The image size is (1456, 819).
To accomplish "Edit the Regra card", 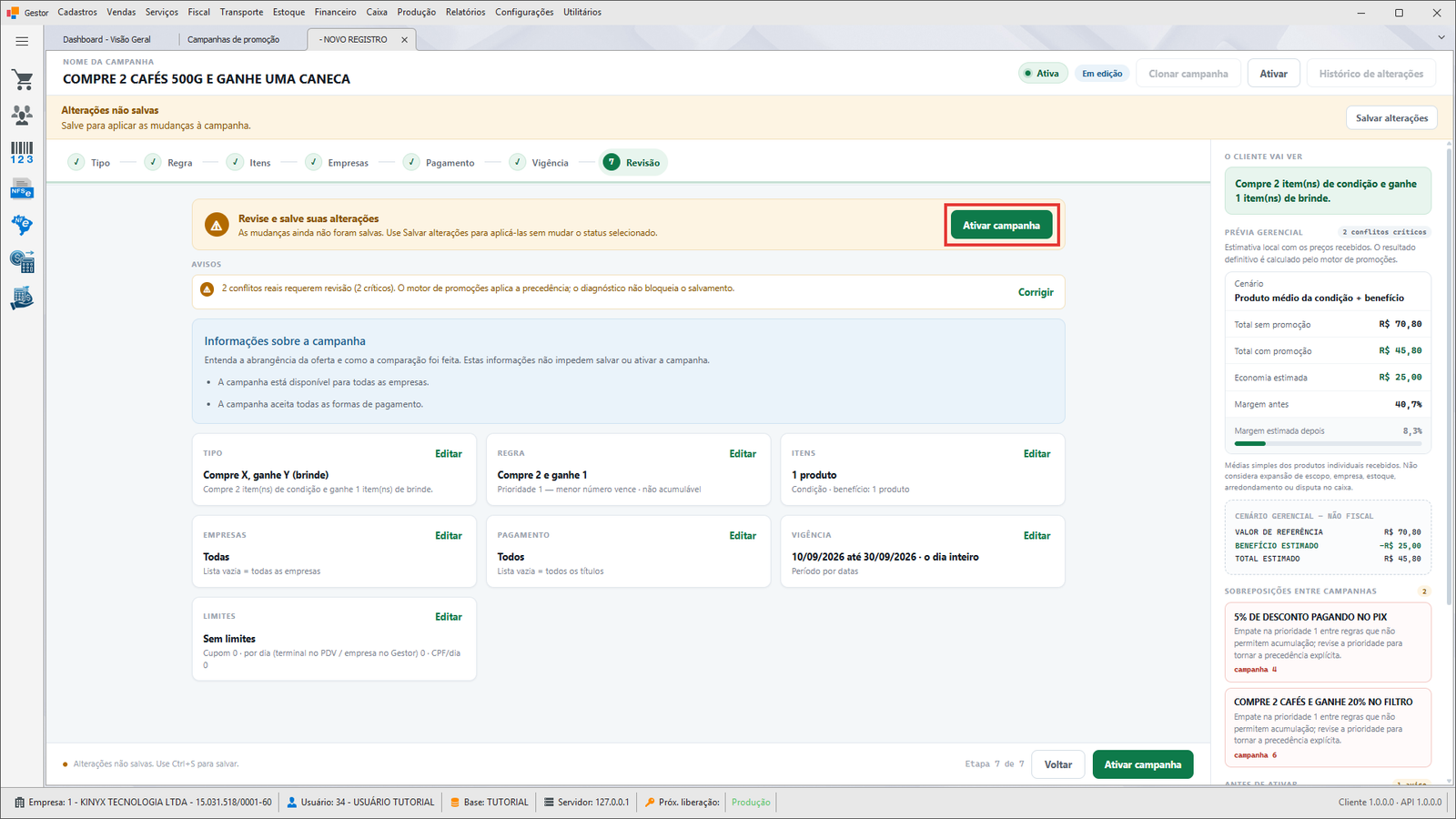I will (x=743, y=453).
